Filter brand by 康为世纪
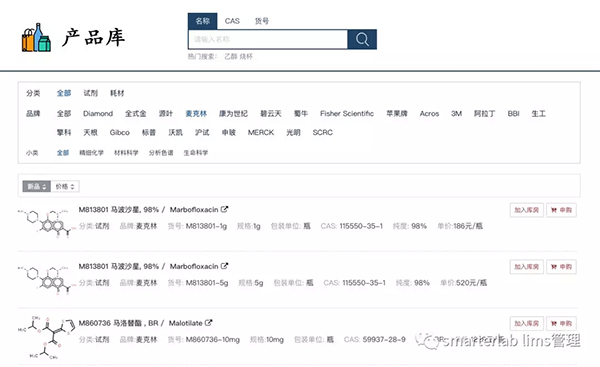Image resolution: width=600 pixels, height=367 pixels. coord(233,114)
